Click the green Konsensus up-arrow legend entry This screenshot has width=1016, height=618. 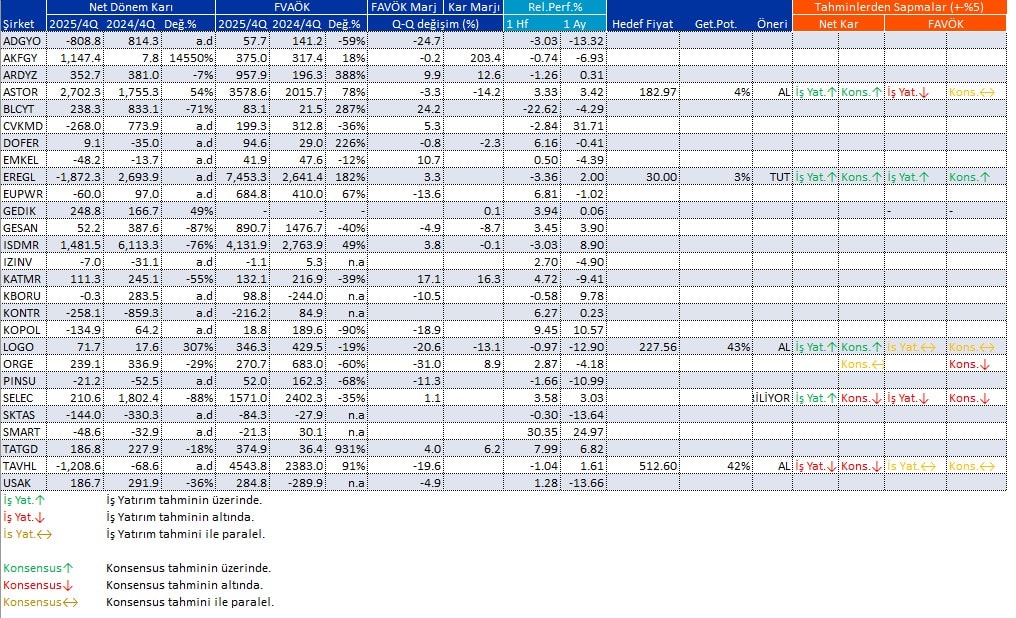(40, 568)
